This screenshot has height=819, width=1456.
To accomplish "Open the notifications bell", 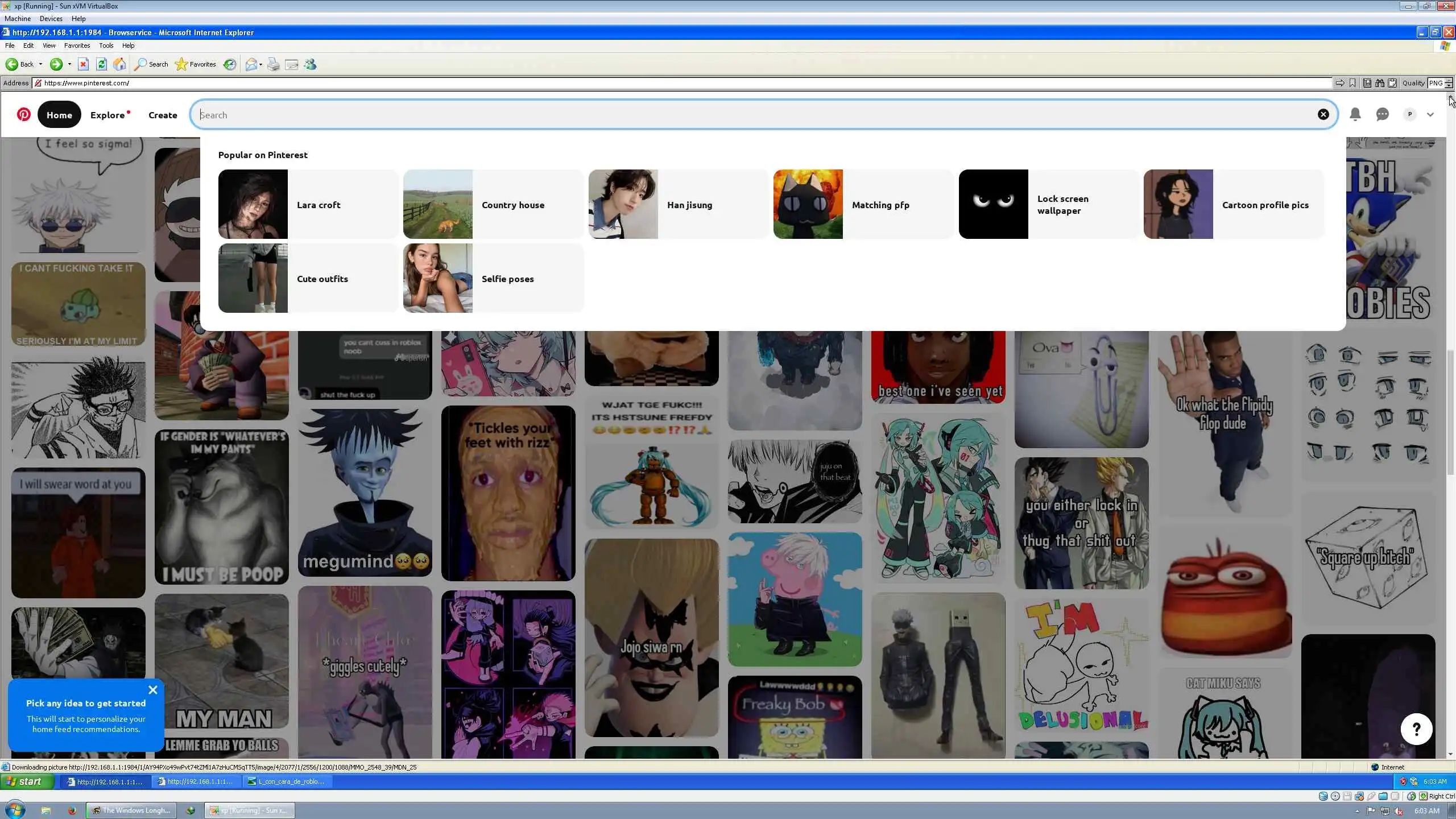I will (1355, 114).
